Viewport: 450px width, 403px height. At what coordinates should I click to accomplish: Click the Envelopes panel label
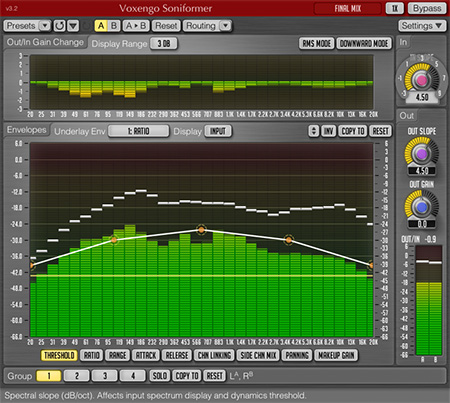point(27,130)
